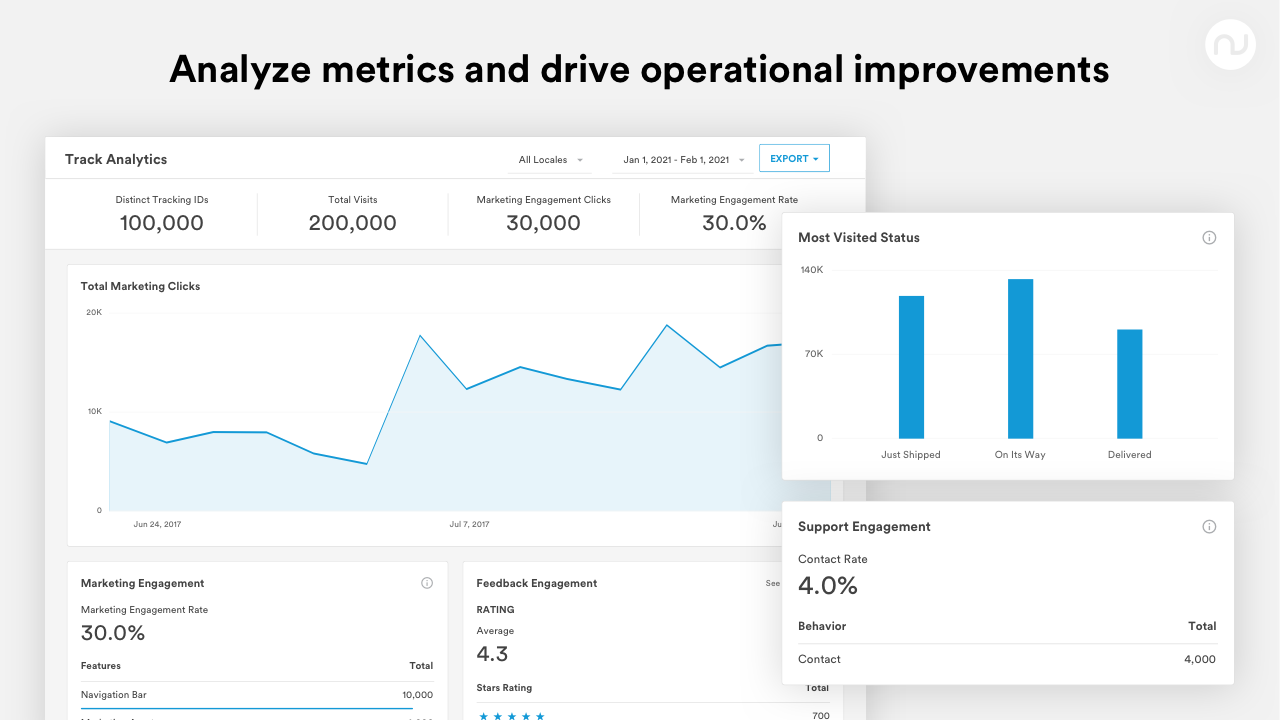Click the Total Visits value 200,000
1280x720 pixels.
pyautogui.click(x=352, y=223)
